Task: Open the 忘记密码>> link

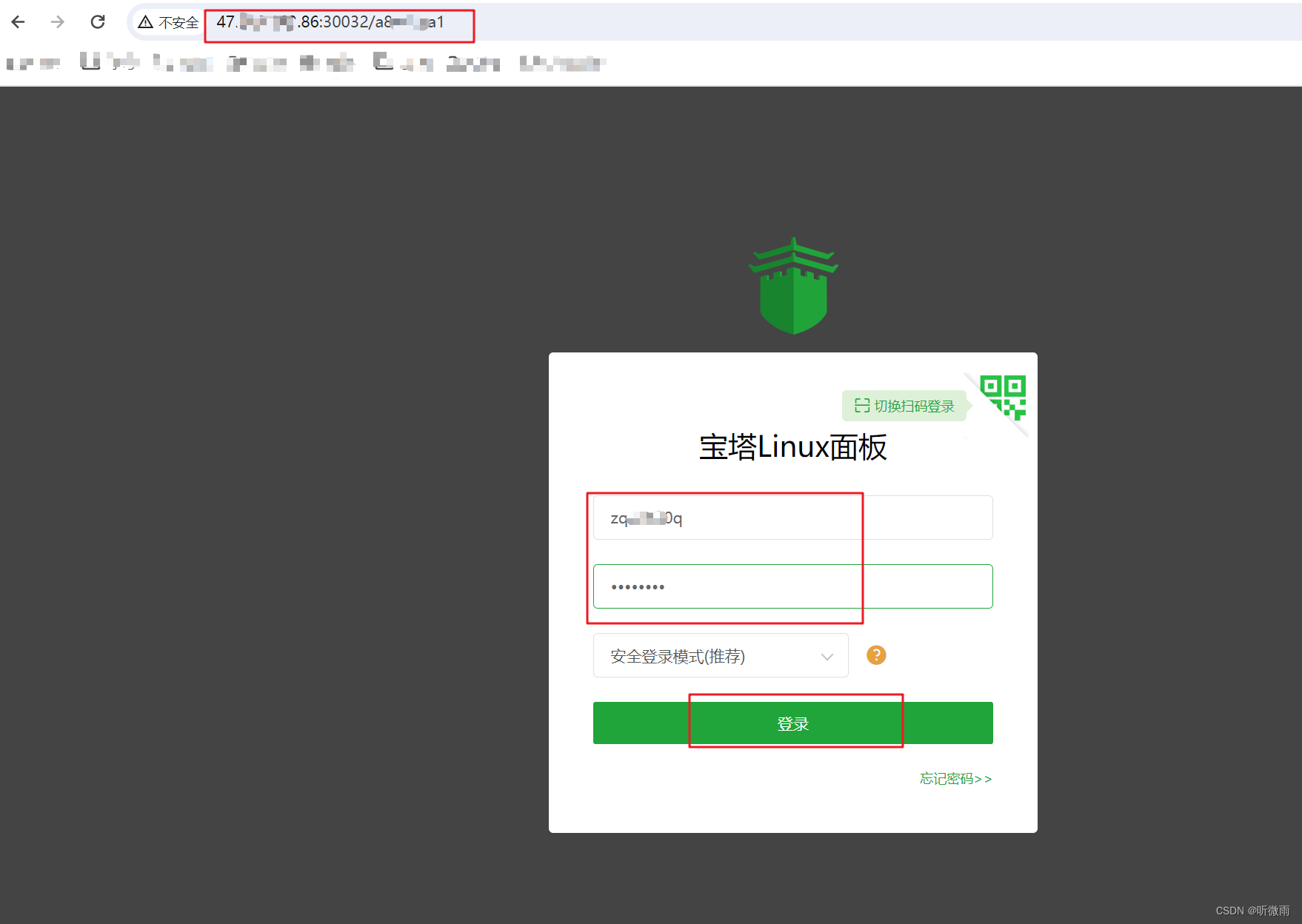Action: pyautogui.click(x=955, y=779)
